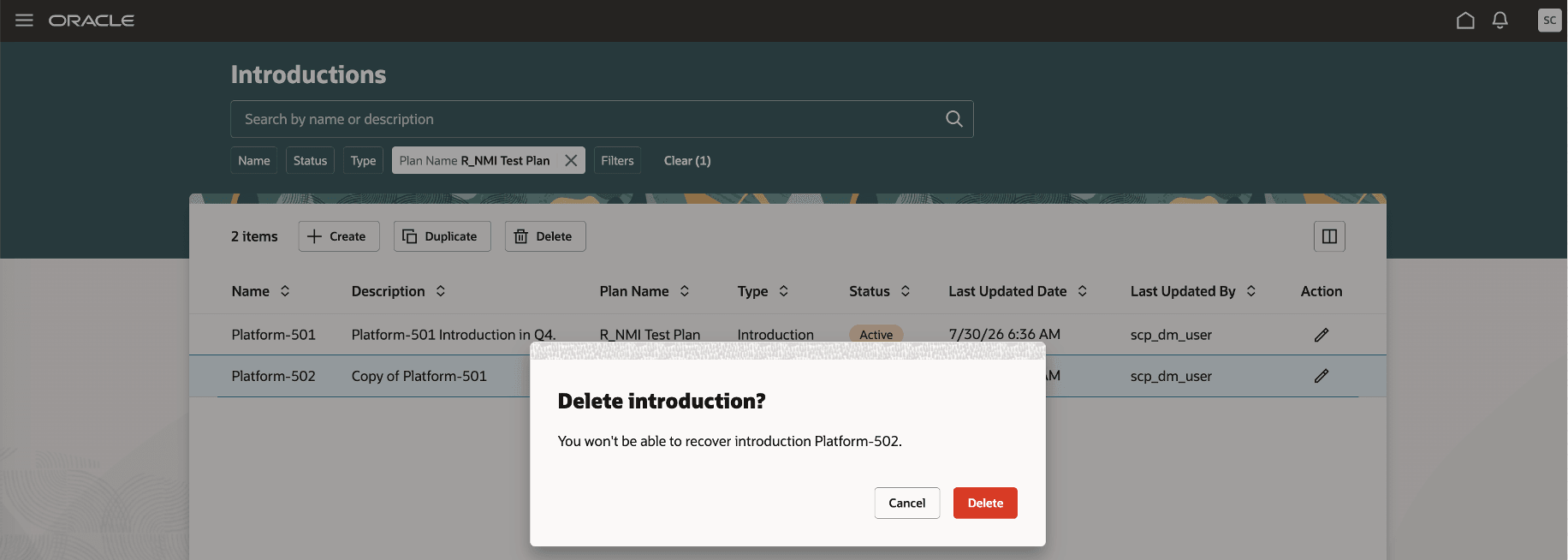Open the Status filter chip
This screenshot has width=1568, height=560.
(x=310, y=160)
